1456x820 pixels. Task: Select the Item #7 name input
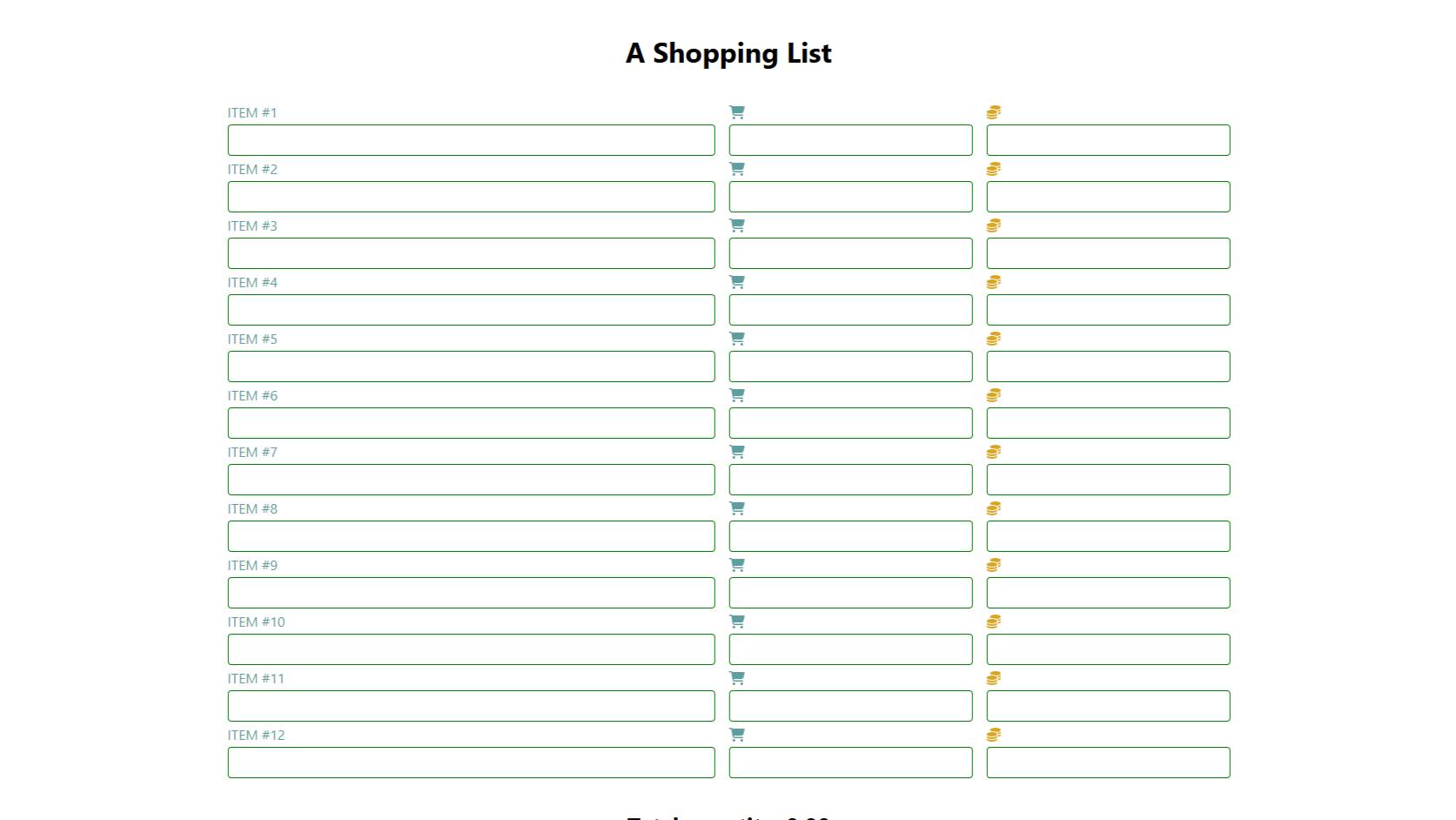tap(471, 480)
